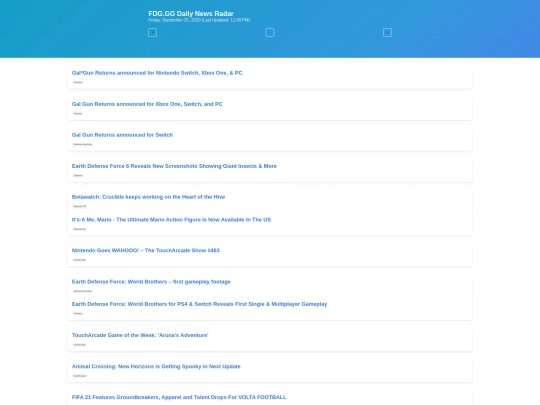
Task: Open 'Nintendo Goes WAHOOO!' TouchArcade Show #463
Action: point(145,250)
